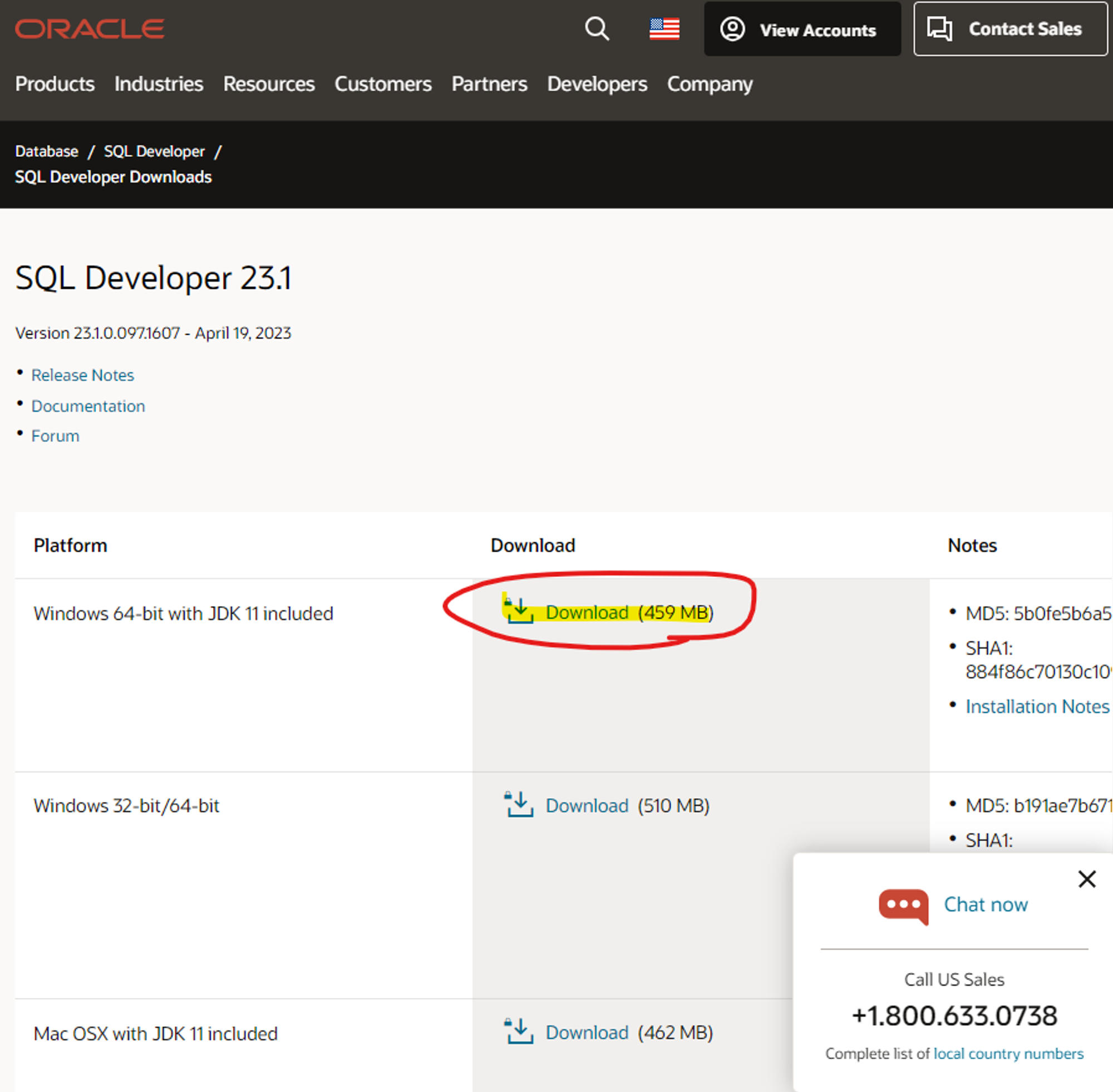
Task: Go to SQL Developer breadcrumb link
Action: point(154,151)
